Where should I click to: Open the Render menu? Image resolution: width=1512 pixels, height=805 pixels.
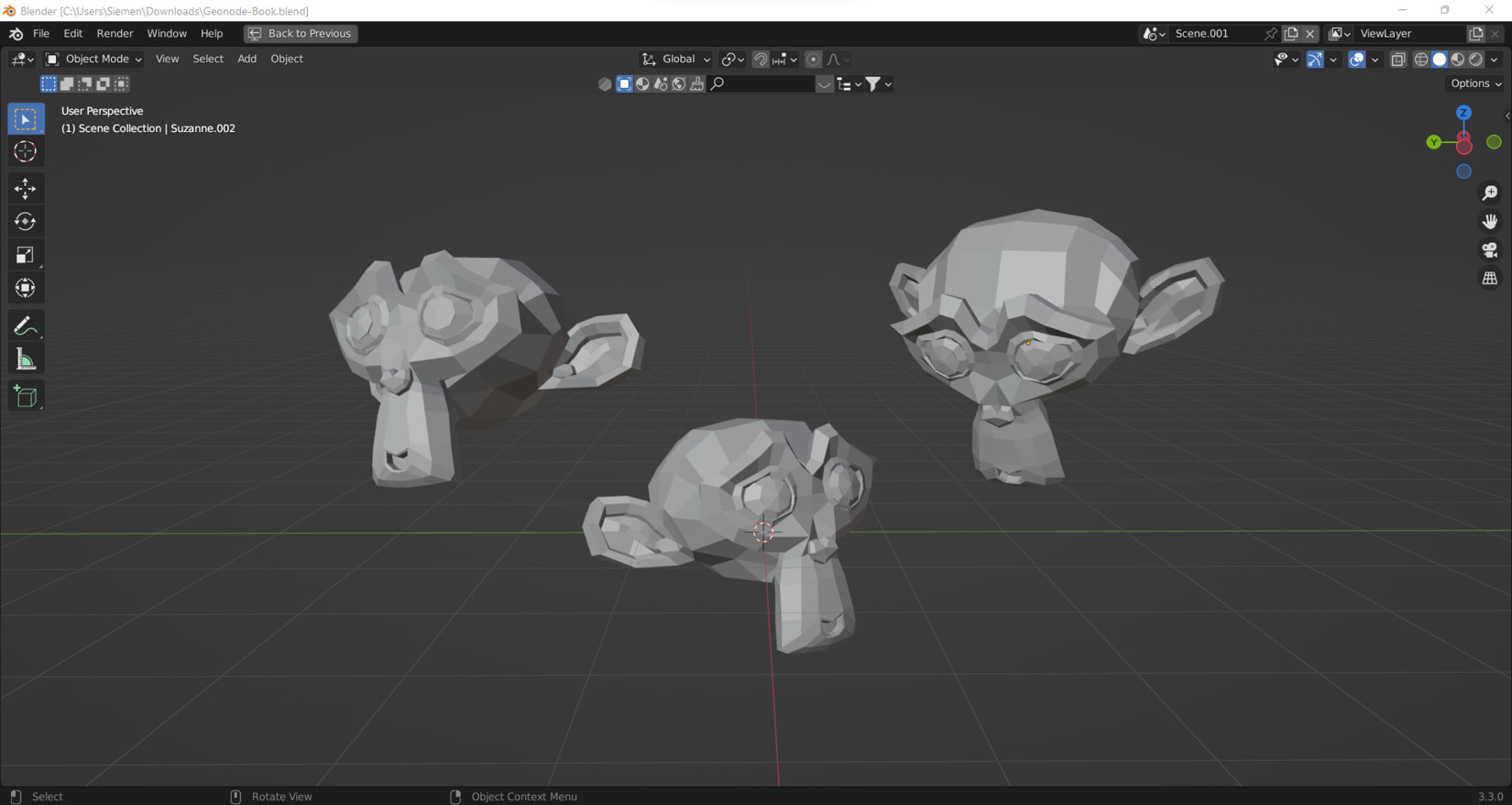tap(115, 33)
